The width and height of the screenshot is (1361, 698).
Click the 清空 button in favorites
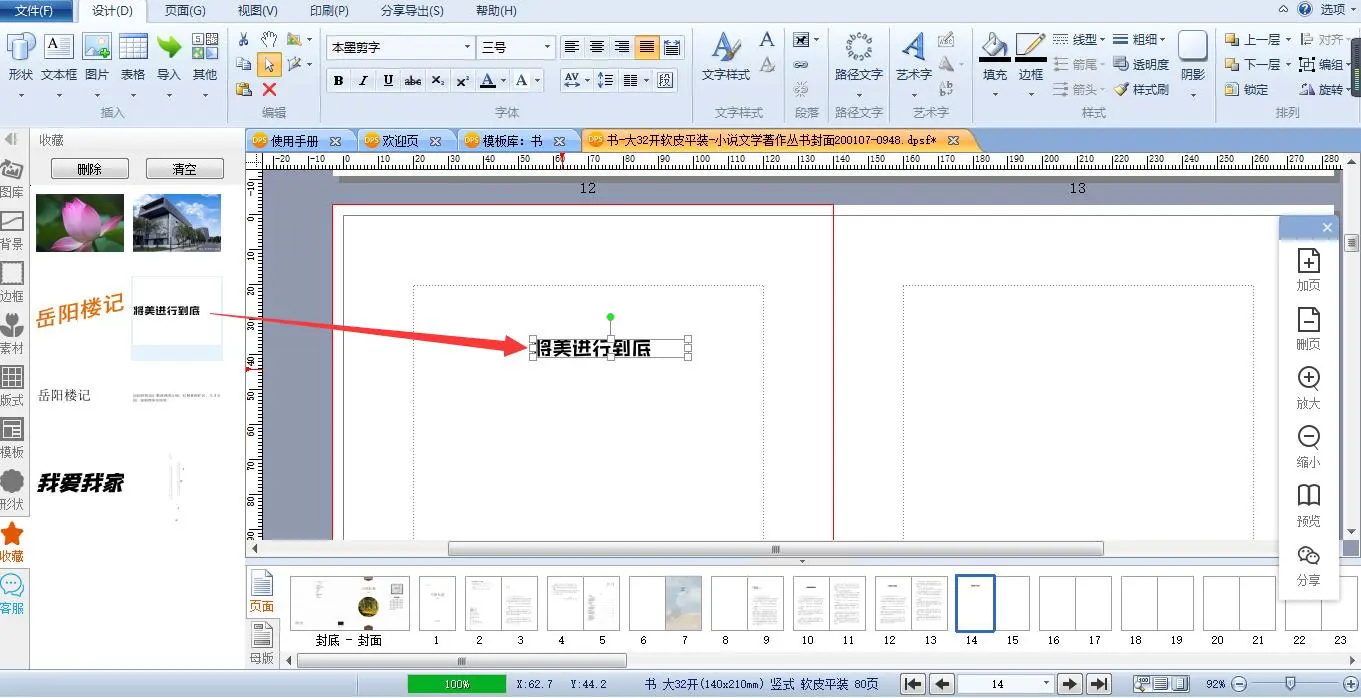(184, 169)
